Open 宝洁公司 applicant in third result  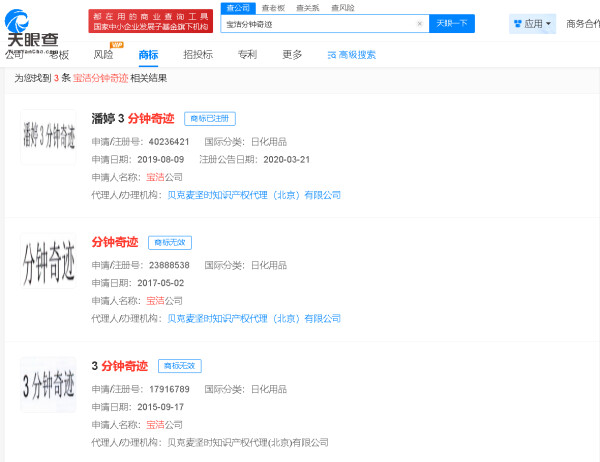[165, 424]
